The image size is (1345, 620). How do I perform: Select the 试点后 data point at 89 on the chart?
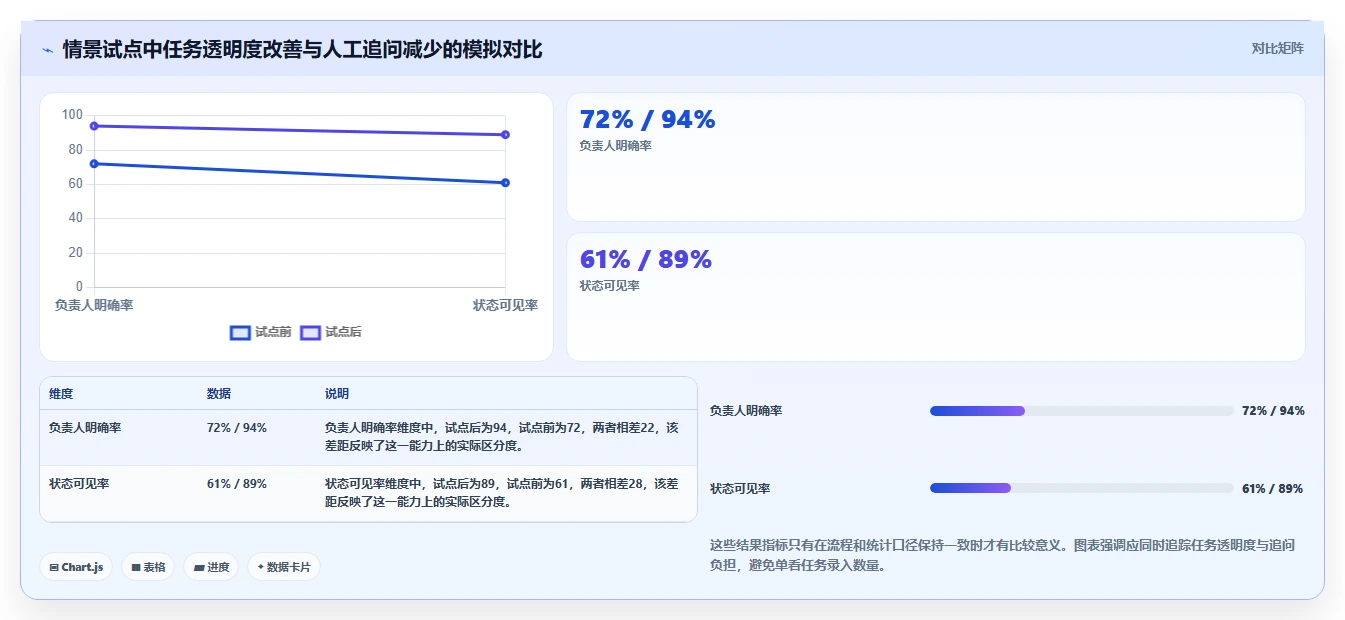click(505, 135)
